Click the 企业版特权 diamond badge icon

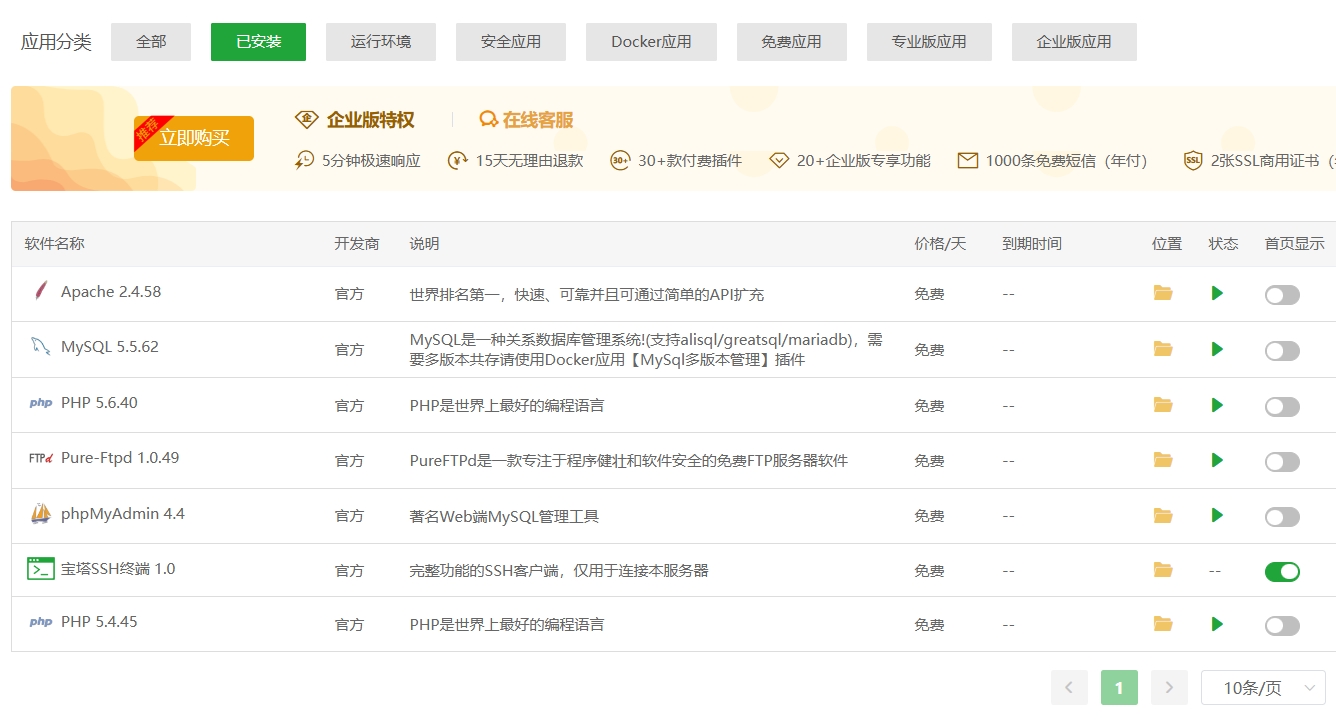(x=306, y=120)
